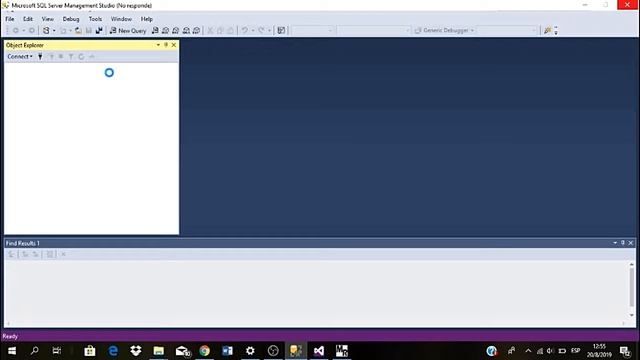This screenshot has width=640, height=360.
Task: Click the Analysis Services XMLA Query icon
Action: point(186,31)
